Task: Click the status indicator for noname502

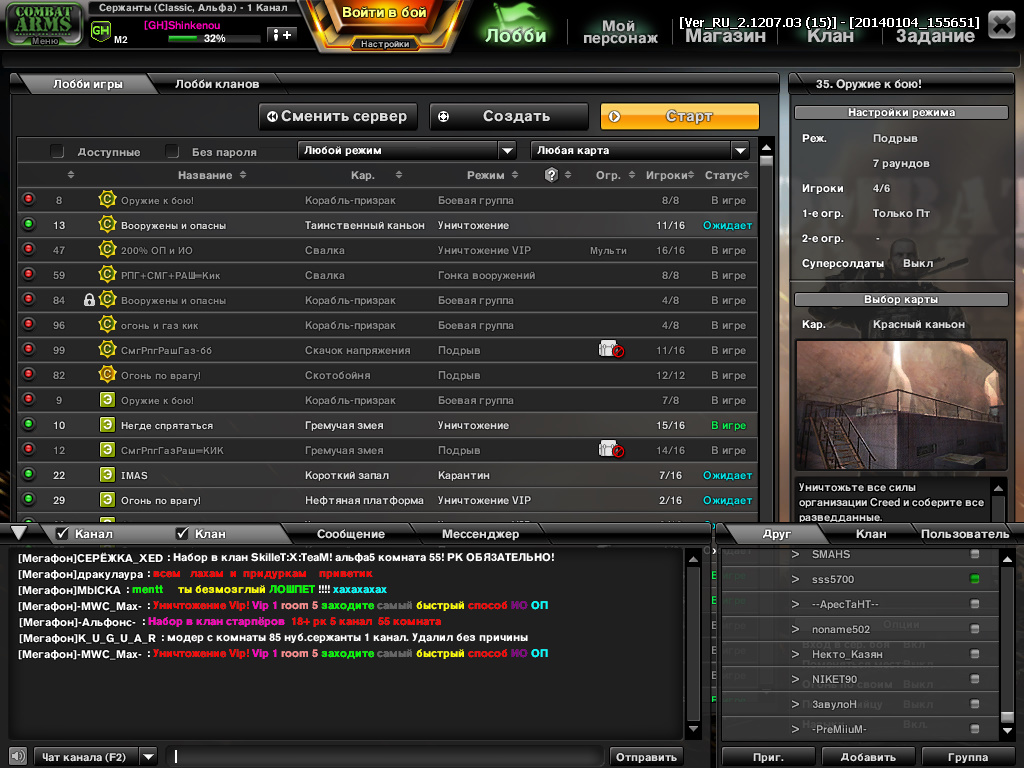Action: pyautogui.click(x=974, y=629)
